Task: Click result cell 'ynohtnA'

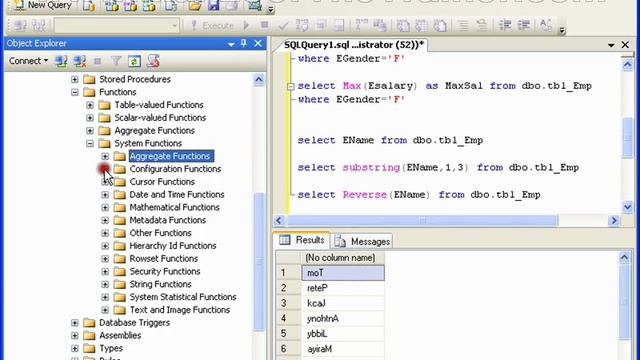Action: coord(343,318)
